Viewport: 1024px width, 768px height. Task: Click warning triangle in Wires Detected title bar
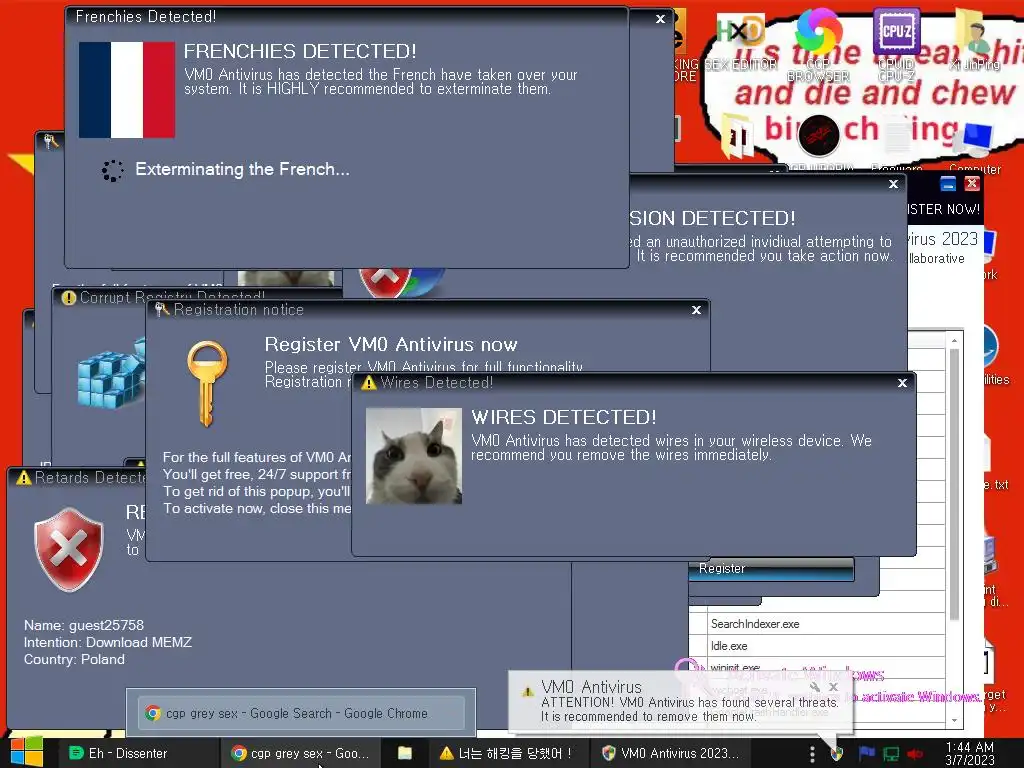pos(369,383)
